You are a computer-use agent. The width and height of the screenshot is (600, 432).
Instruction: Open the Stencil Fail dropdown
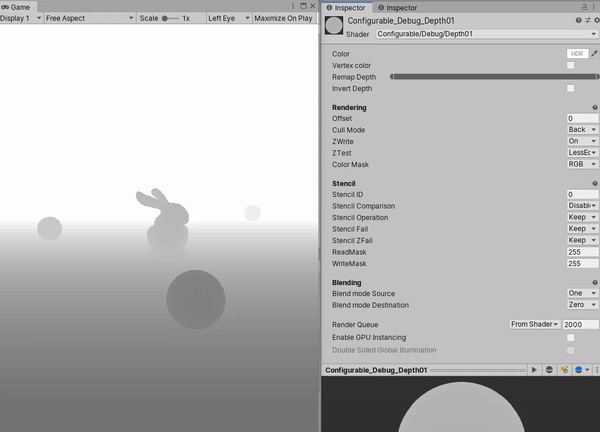pyautogui.click(x=582, y=228)
